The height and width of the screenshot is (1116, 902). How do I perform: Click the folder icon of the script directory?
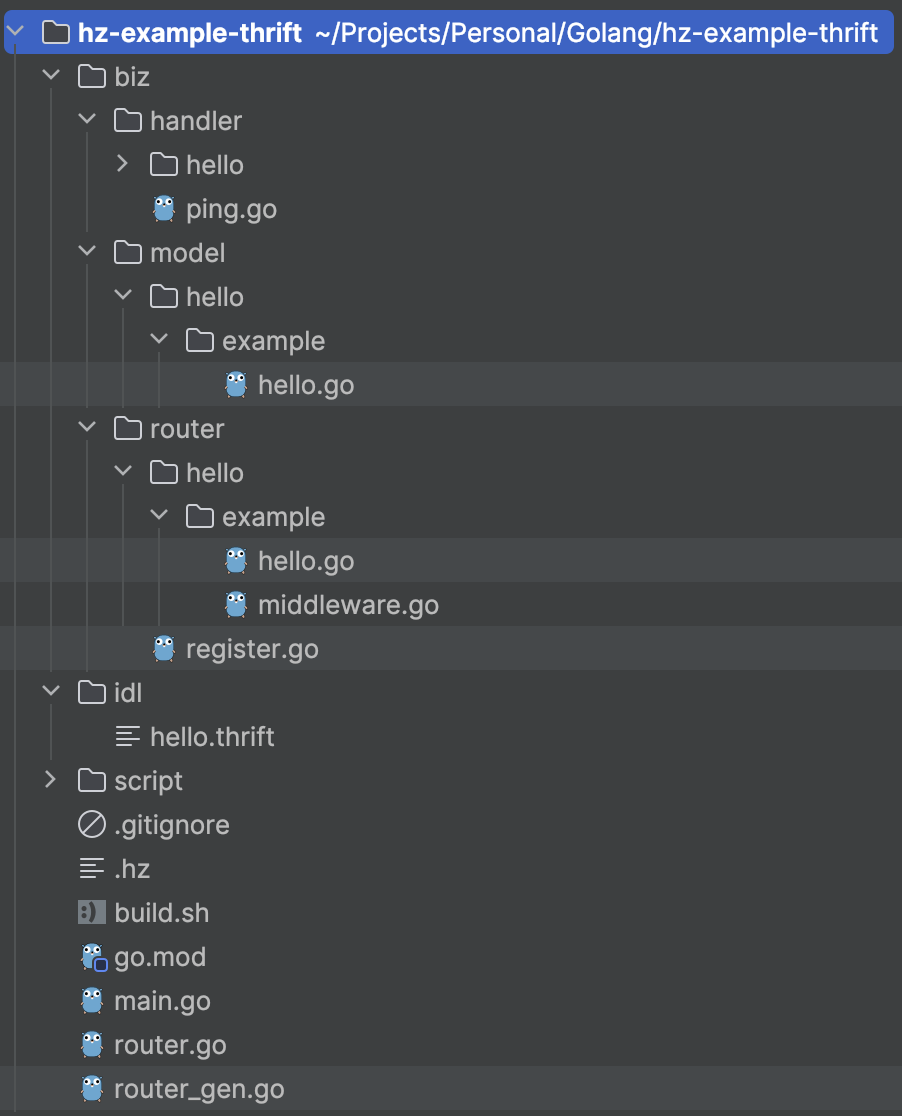92,781
